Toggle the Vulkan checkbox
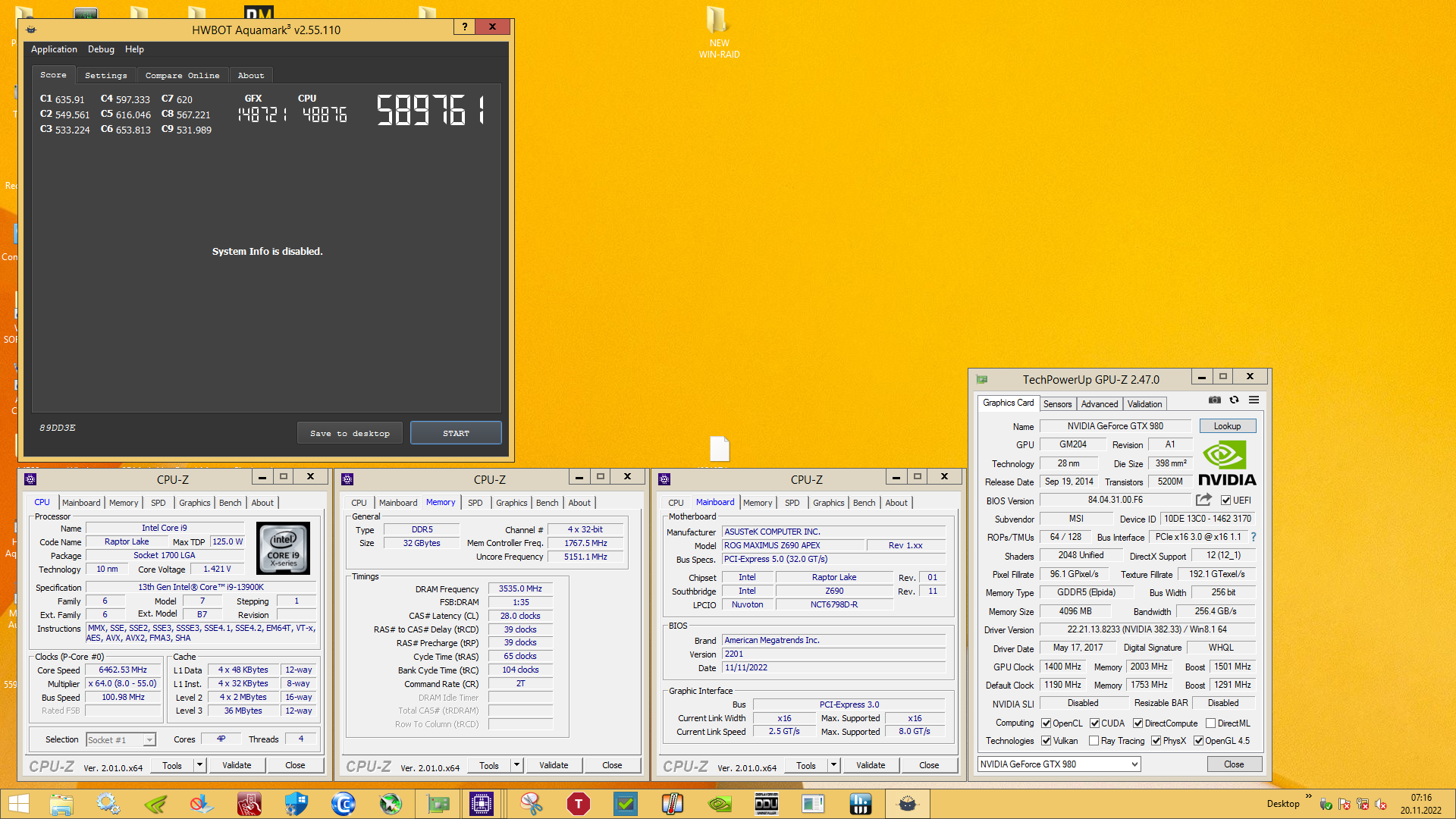This screenshot has width=1456, height=819. (1046, 741)
